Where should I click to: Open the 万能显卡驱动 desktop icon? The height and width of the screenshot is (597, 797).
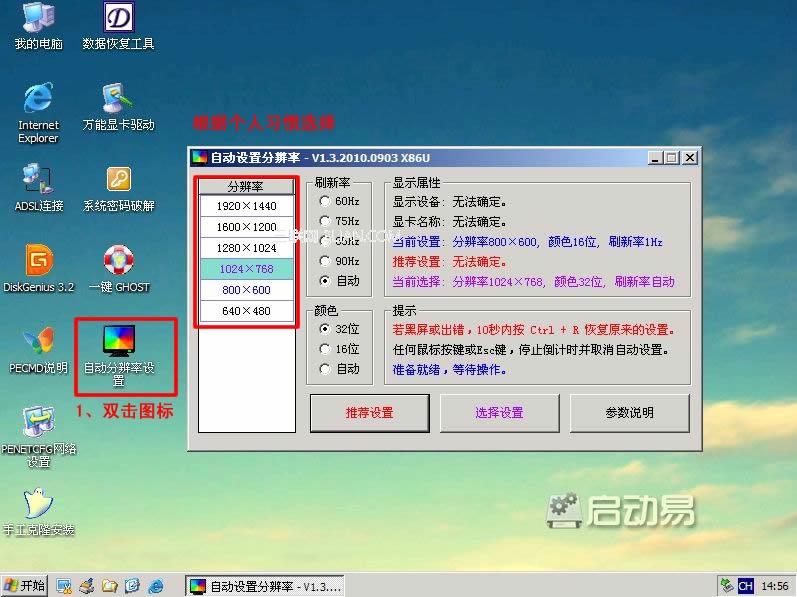(x=118, y=108)
